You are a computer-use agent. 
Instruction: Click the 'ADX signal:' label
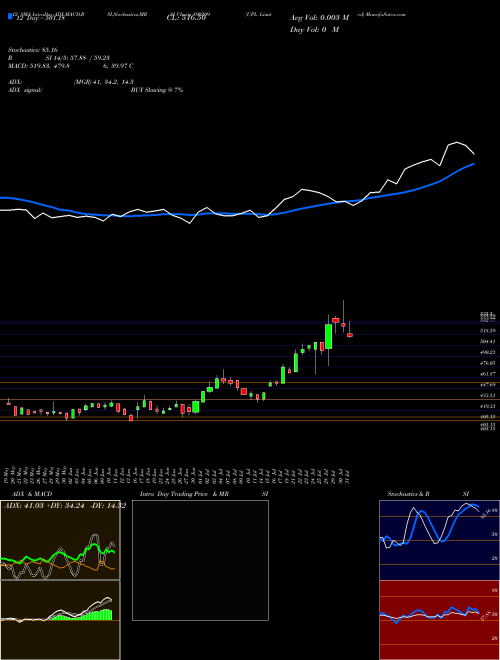click(24, 90)
